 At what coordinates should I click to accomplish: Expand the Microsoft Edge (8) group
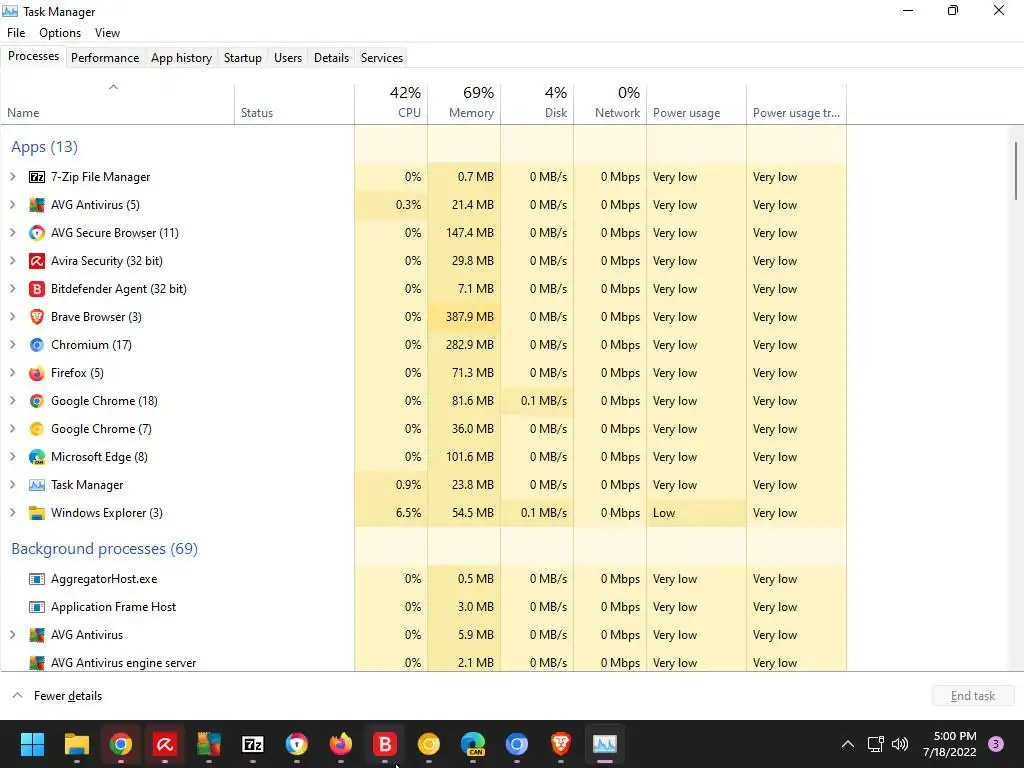12,457
